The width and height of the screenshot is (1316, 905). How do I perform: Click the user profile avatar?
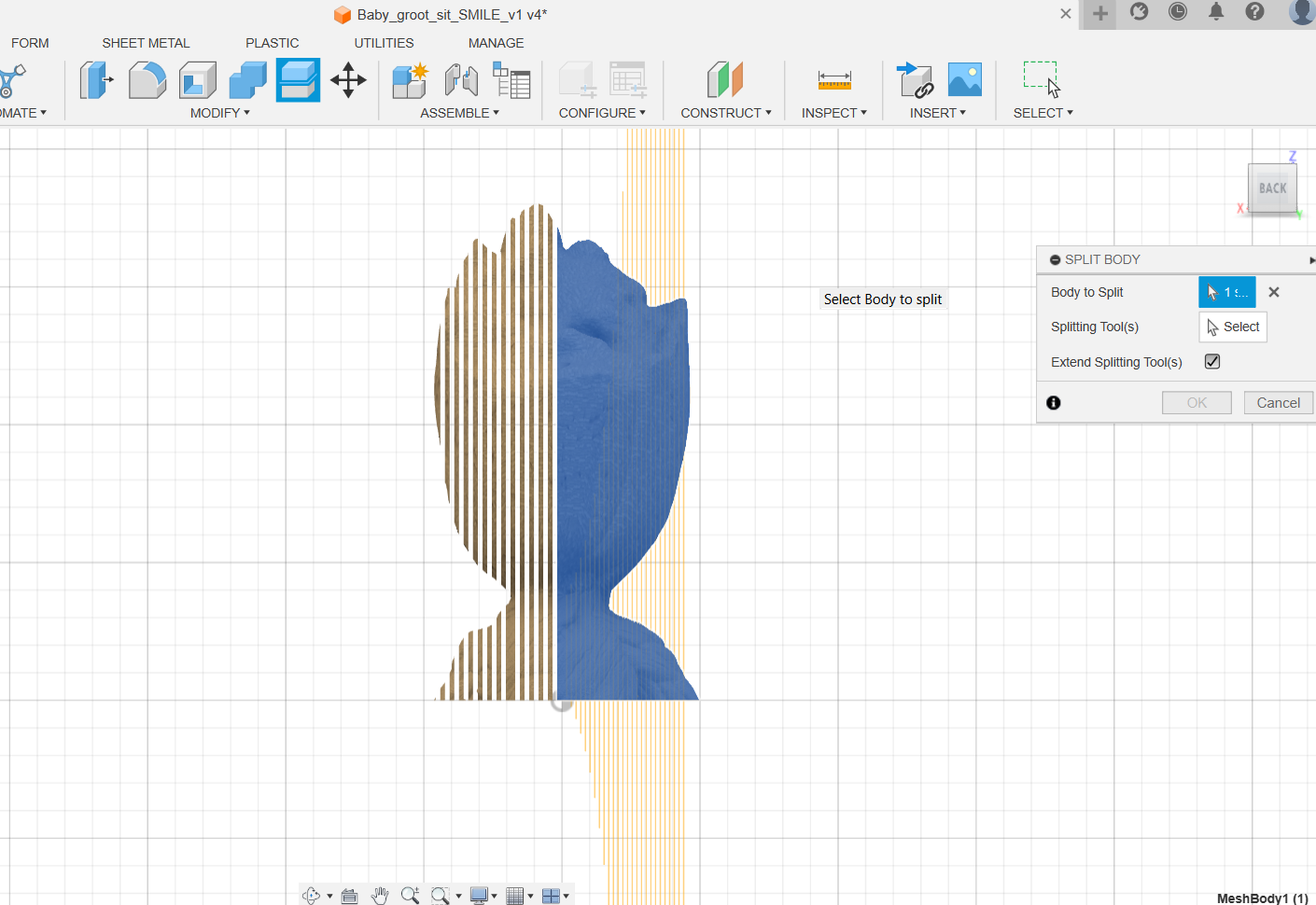click(x=1302, y=11)
